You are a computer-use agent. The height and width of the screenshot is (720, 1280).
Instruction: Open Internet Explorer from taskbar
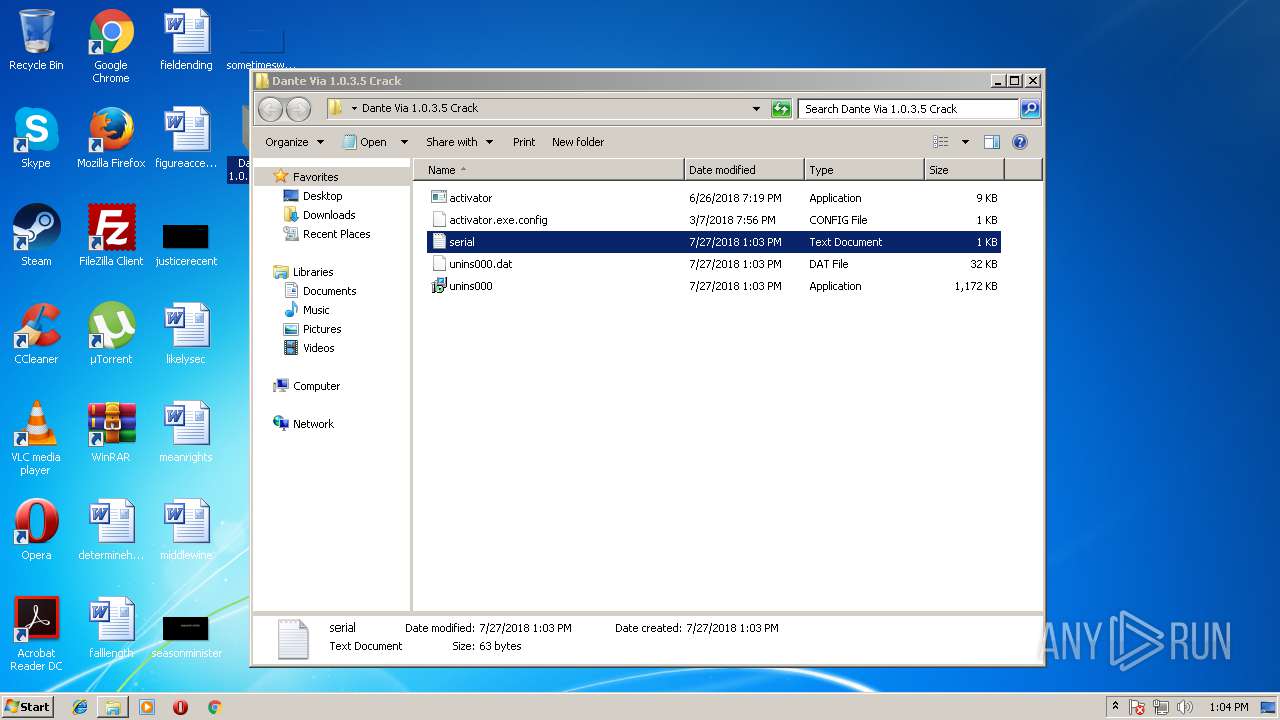click(80, 707)
